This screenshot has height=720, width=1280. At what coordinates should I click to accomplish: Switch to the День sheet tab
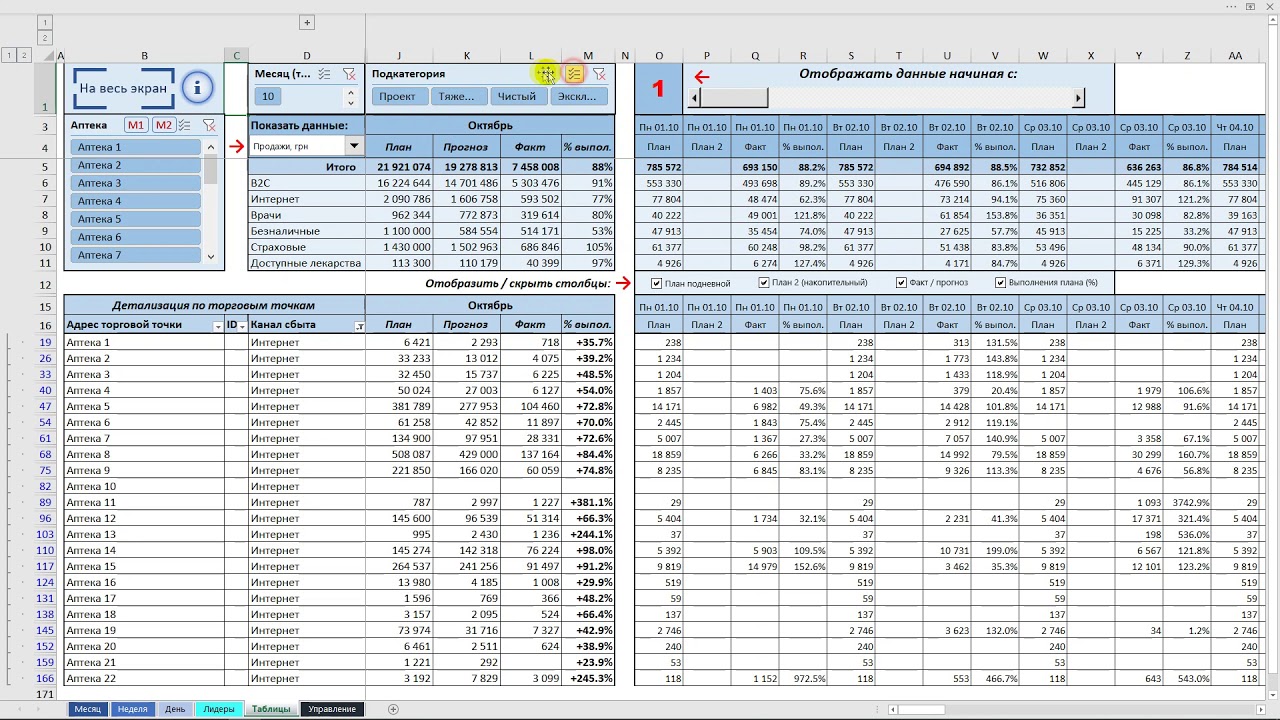tap(175, 709)
